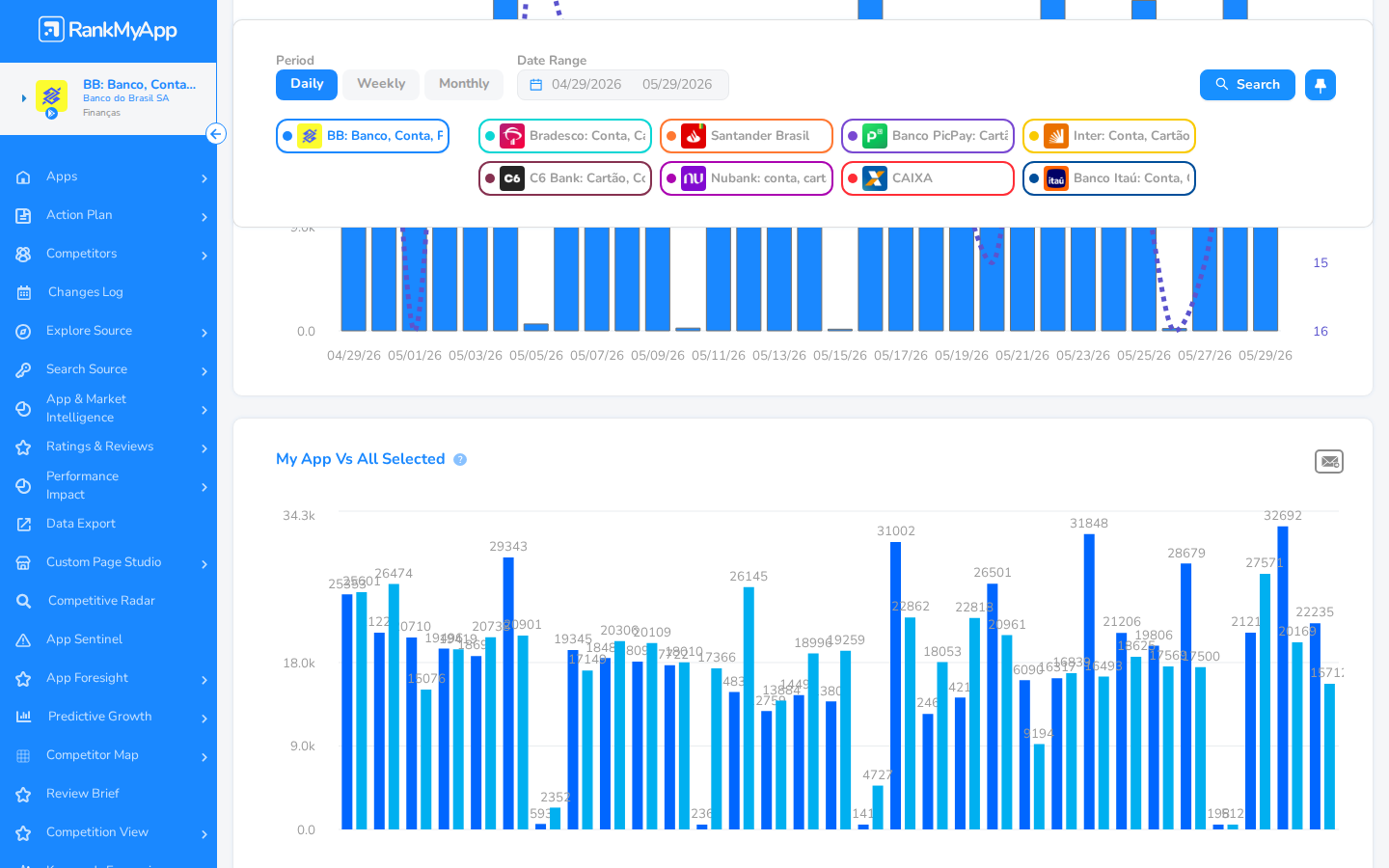This screenshot has width=1389, height=868.
Task: Click the start date 04/29/2026 field
Action: pos(586,85)
